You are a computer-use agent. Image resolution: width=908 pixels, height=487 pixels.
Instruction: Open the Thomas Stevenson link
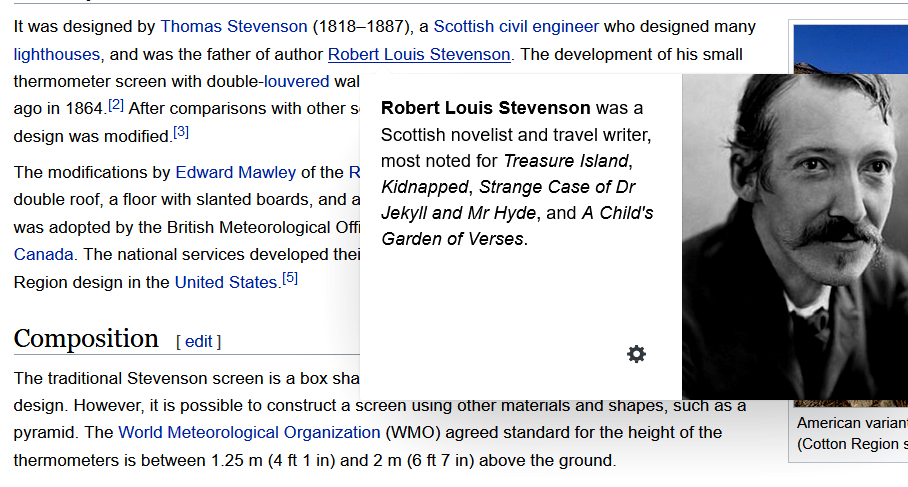[234, 27]
